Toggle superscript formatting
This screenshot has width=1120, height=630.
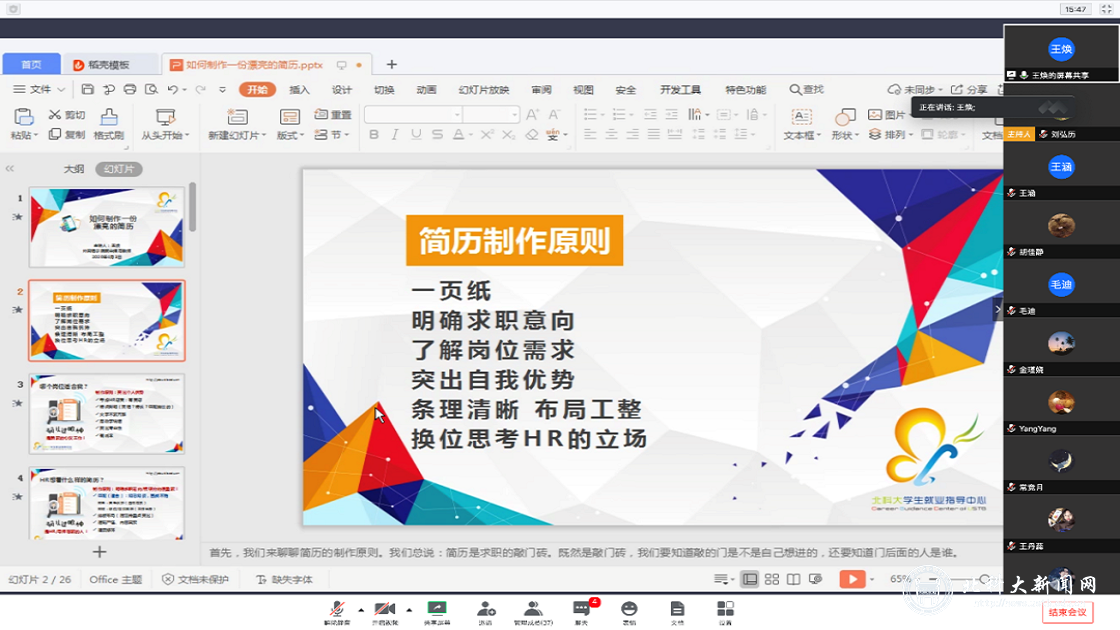[x=487, y=134]
